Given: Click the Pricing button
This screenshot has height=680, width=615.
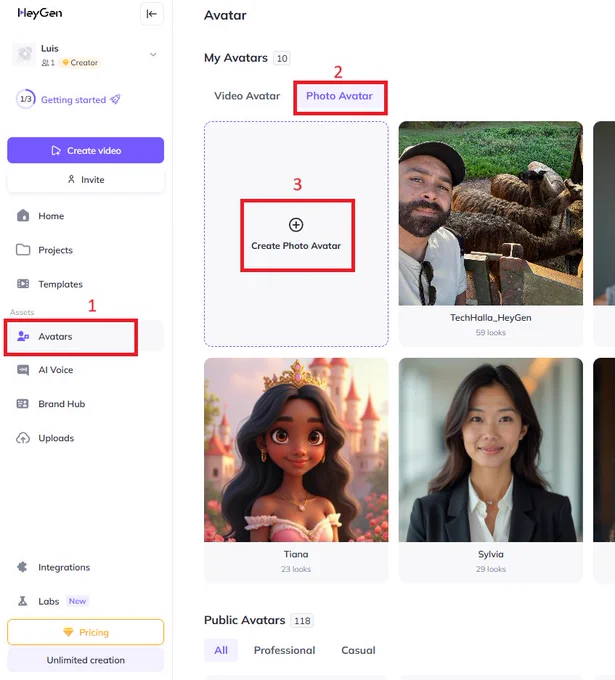Looking at the screenshot, I should 85,632.
